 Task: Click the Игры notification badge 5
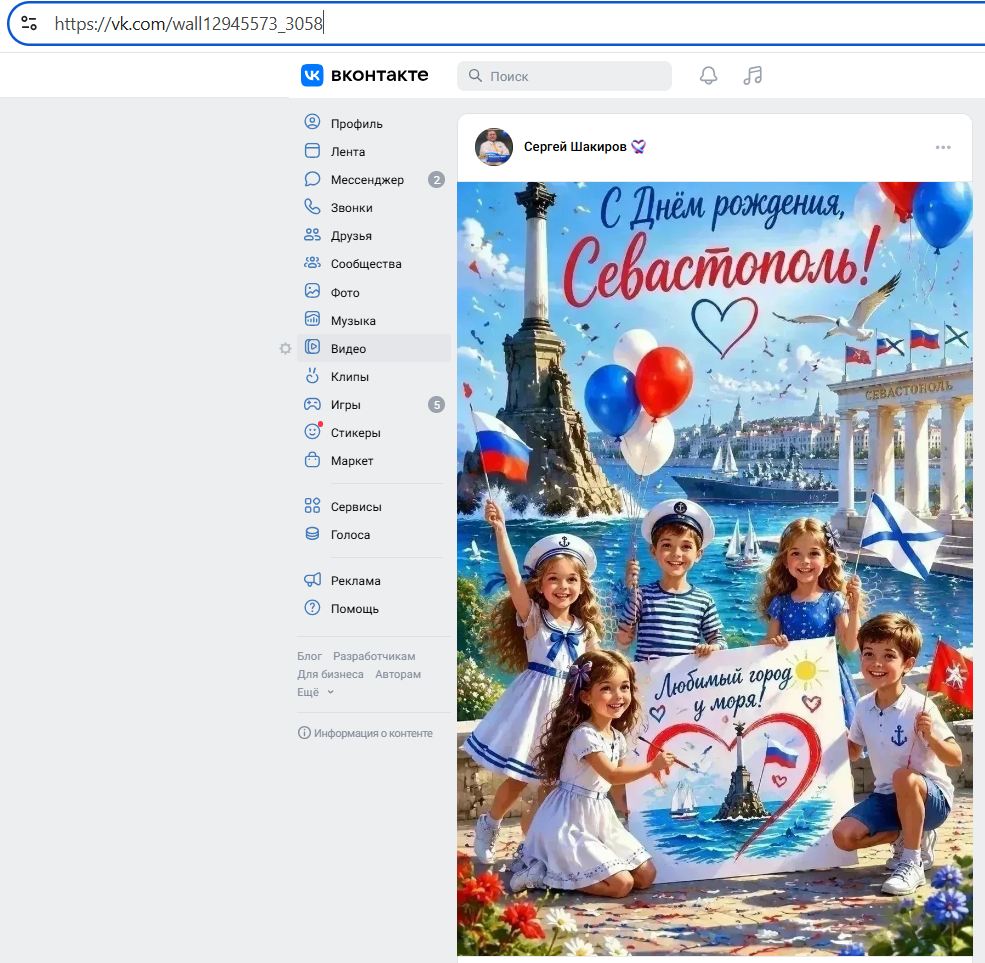[436, 405]
